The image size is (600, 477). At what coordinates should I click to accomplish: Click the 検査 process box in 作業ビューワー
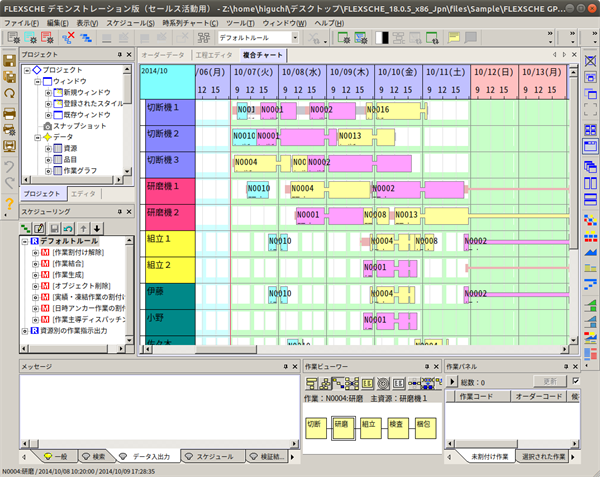coord(397,424)
